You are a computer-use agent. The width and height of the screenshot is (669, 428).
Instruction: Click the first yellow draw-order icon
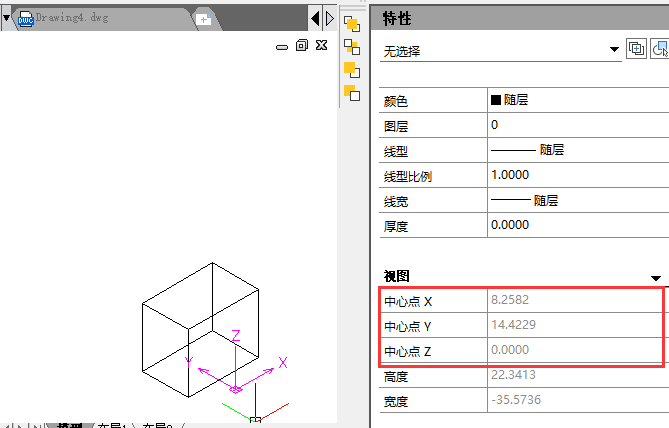coord(351,24)
